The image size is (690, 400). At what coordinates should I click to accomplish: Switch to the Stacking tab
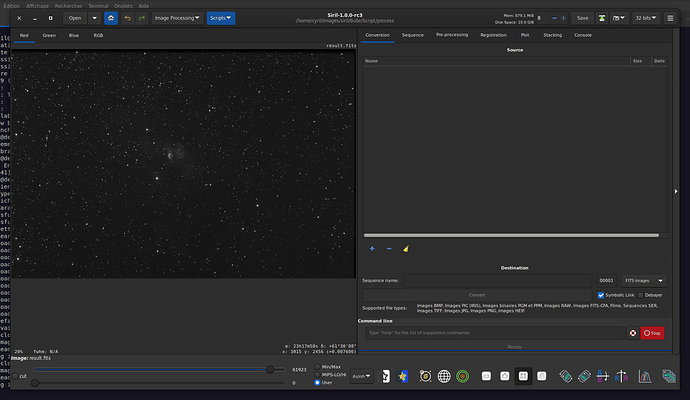(x=551, y=35)
